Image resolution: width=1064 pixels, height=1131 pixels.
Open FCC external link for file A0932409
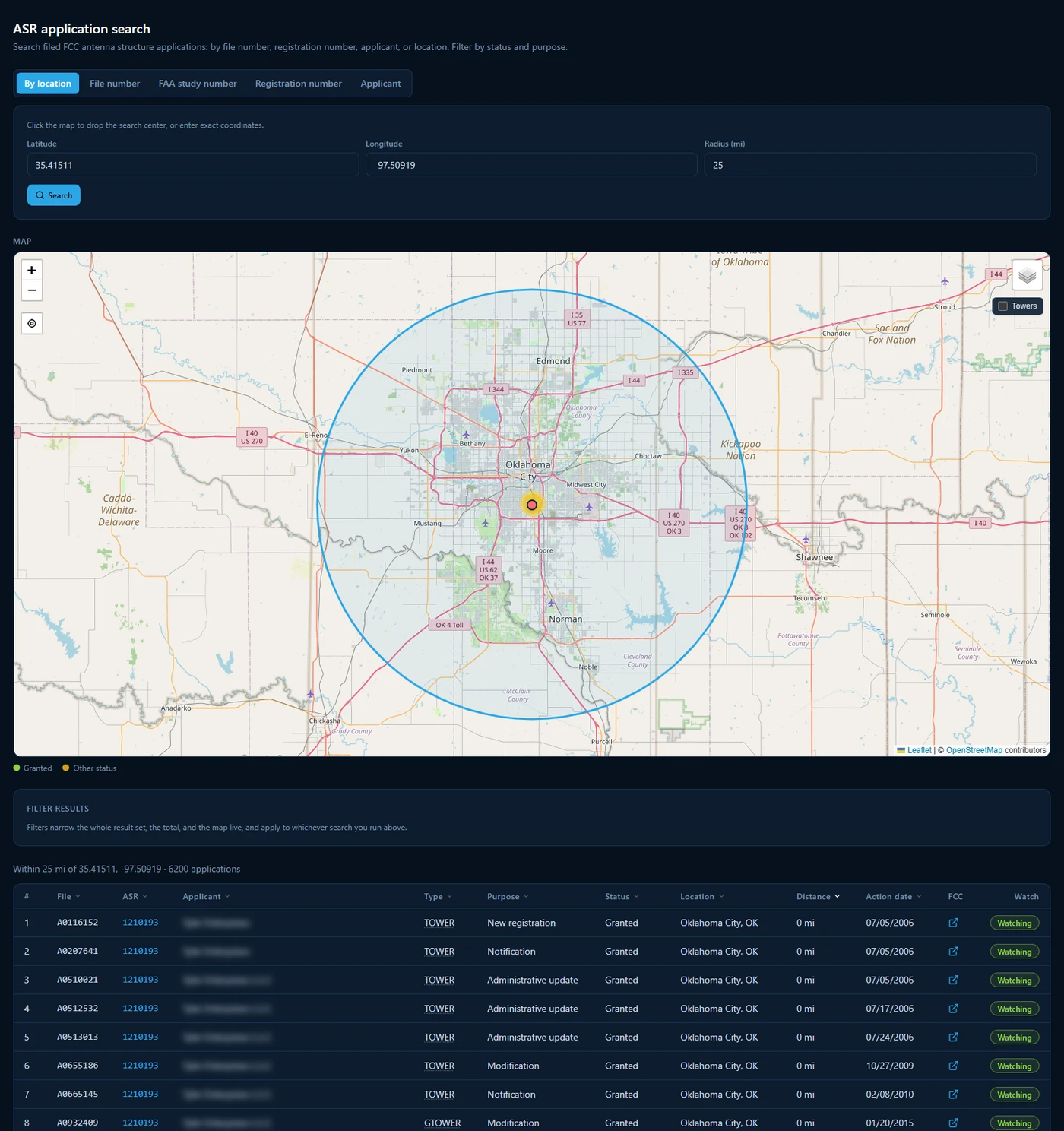click(x=953, y=1123)
